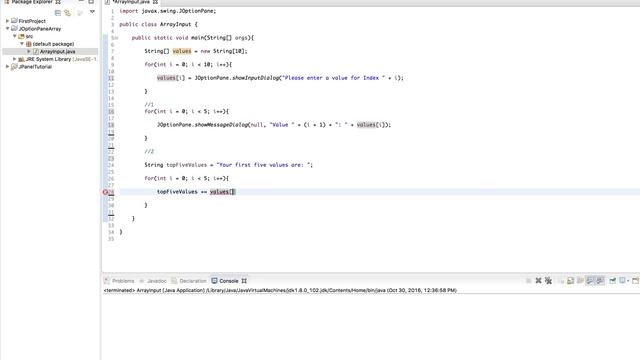The image size is (640, 360).
Task: Close the ArrayInput.java editor tab
Action: [156, 2]
